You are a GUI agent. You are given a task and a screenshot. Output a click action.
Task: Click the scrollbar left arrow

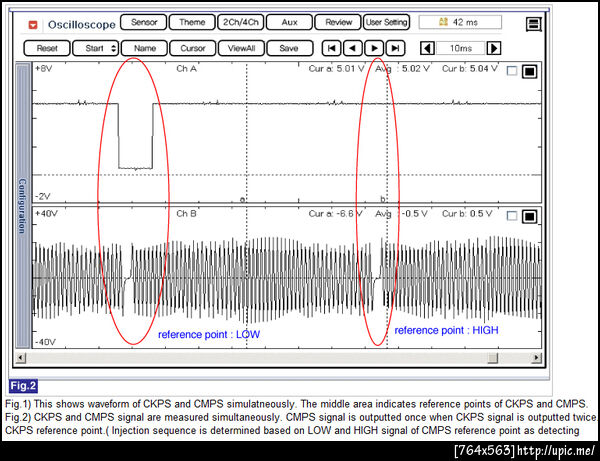[x=21, y=358]
